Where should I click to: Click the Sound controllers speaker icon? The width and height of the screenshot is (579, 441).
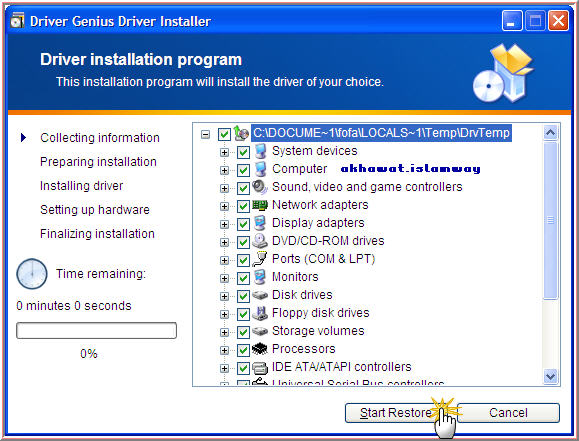pos(260,187)
